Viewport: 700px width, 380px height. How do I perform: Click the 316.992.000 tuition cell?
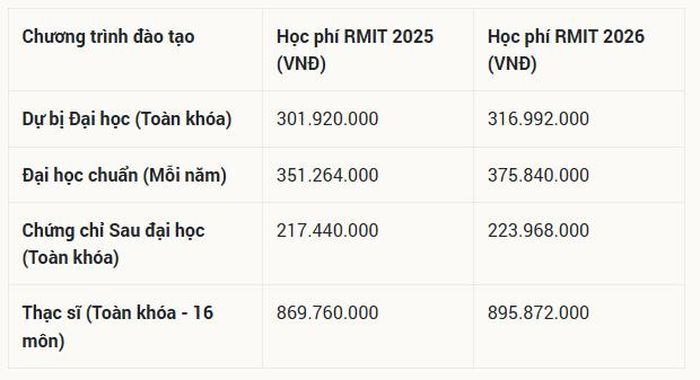click(x=538, y=119)
